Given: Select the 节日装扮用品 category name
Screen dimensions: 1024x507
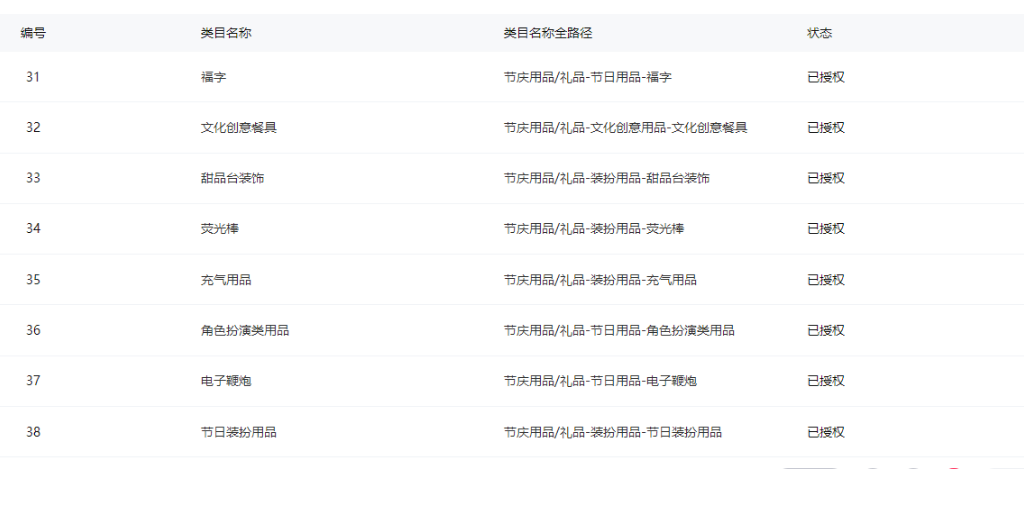Looking at the screenshot, I should point(238,432).
